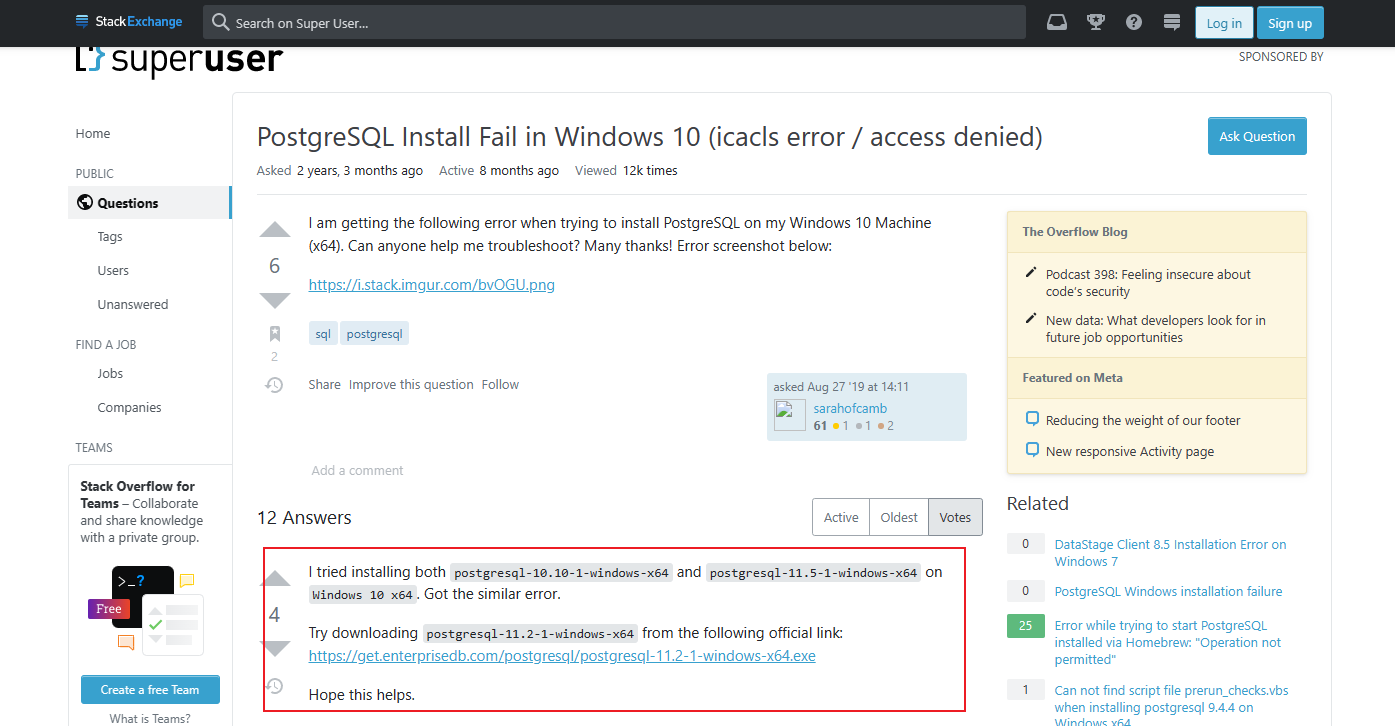Bookmark the question

point(274,335)
